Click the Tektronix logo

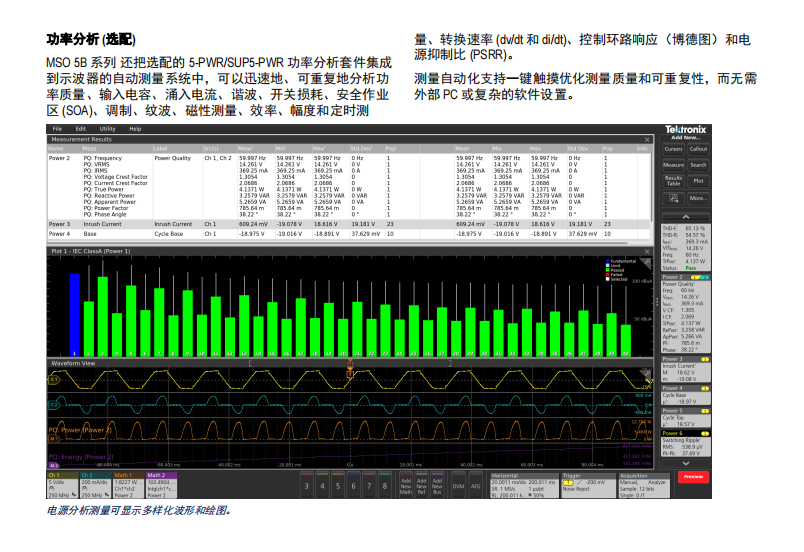point(686,130)
